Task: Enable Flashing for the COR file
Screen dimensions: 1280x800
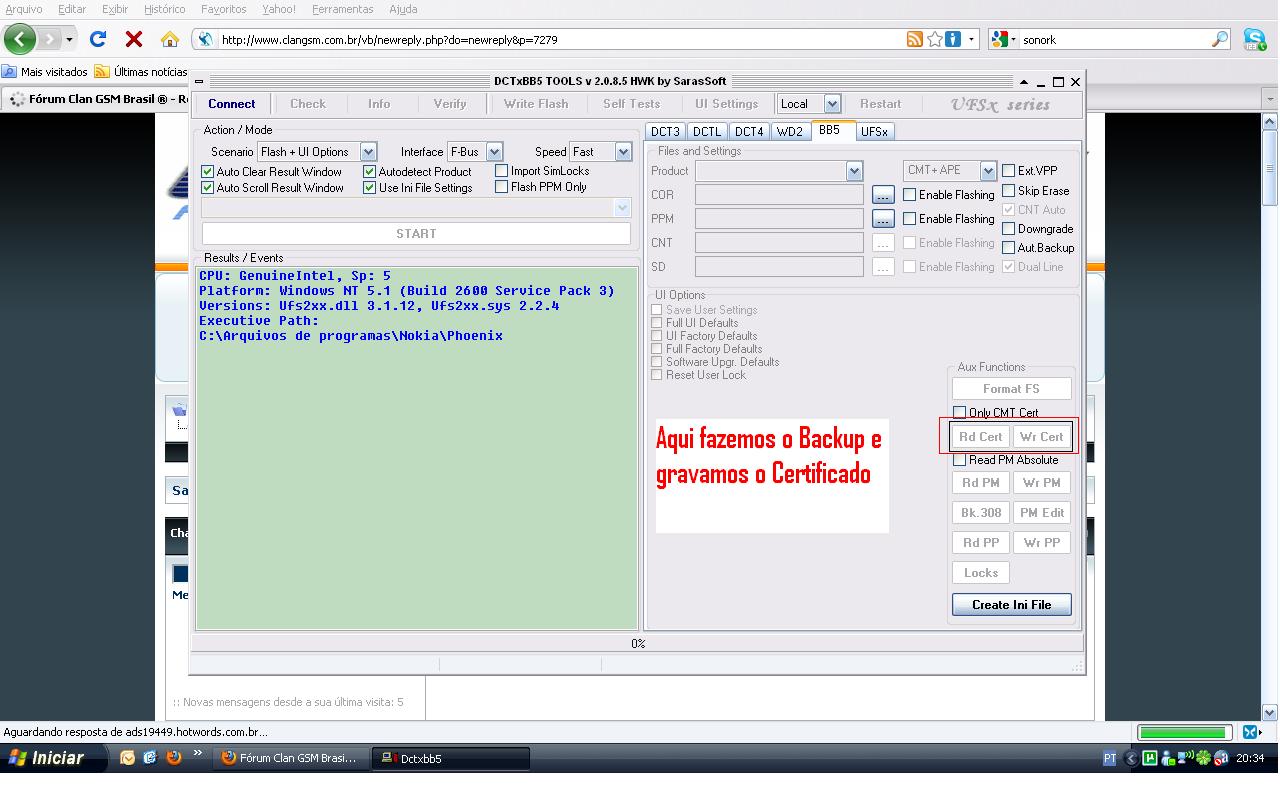Action: click(x=910, y=195)
